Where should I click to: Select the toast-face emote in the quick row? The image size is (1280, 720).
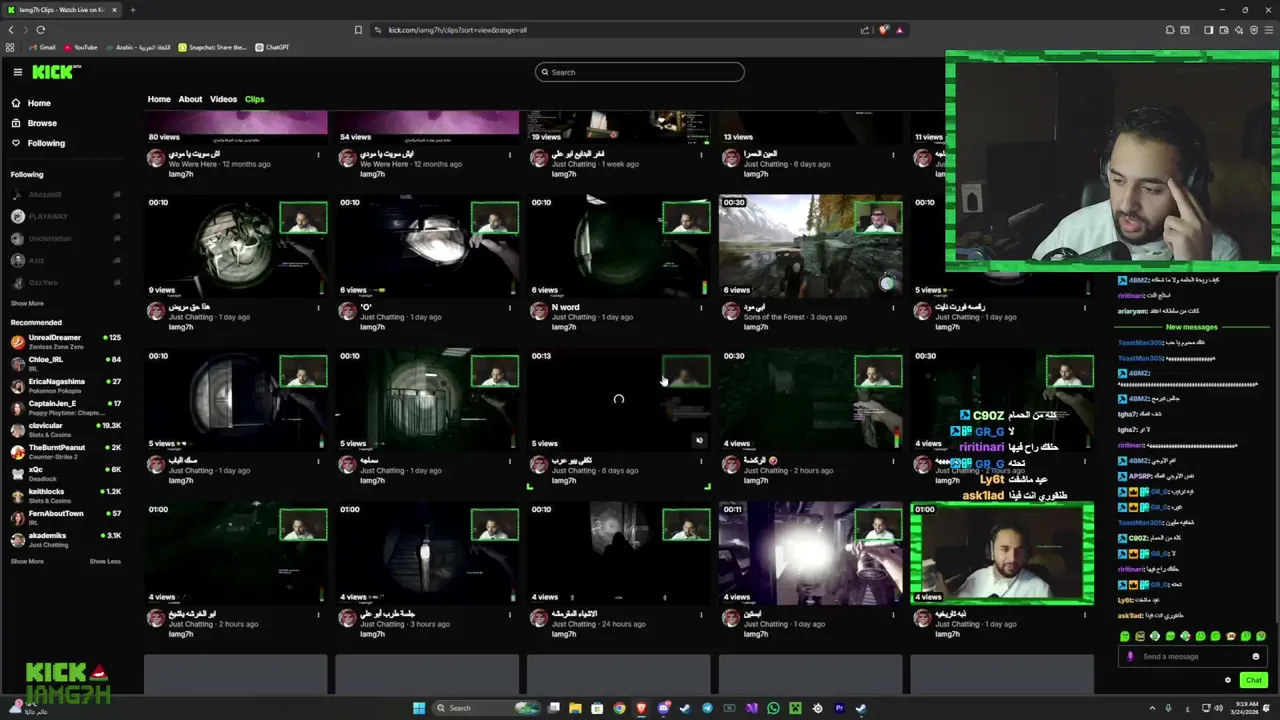coord(1140,636)
